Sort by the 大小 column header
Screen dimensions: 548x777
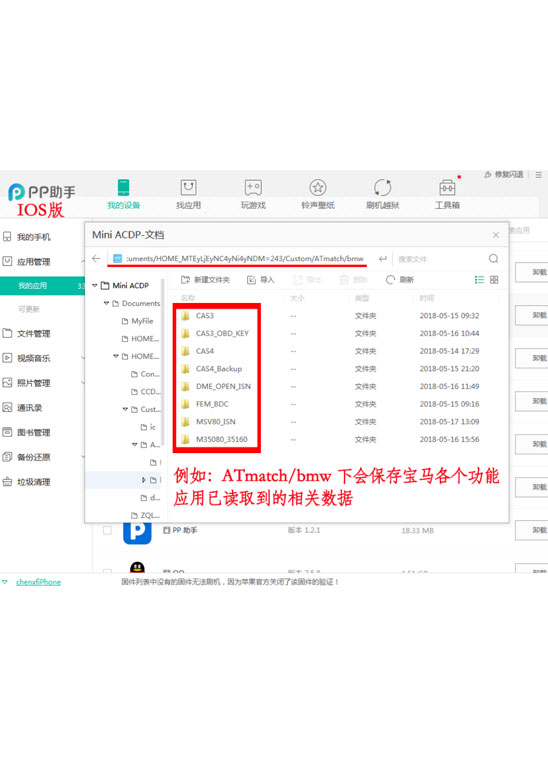297,298
